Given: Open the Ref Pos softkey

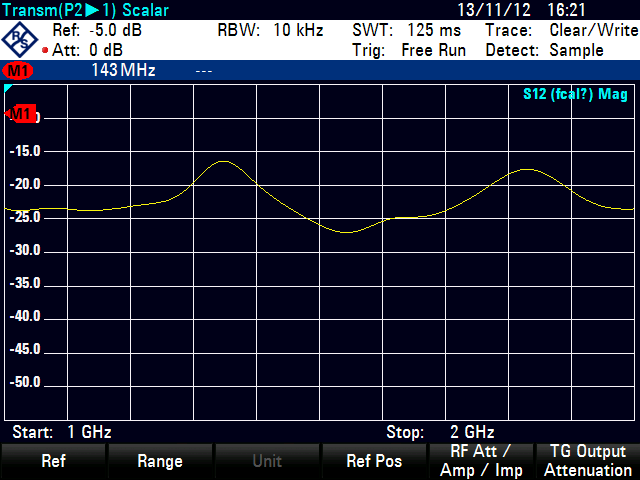Looking at the screenshot, I should tap(373, 461).
